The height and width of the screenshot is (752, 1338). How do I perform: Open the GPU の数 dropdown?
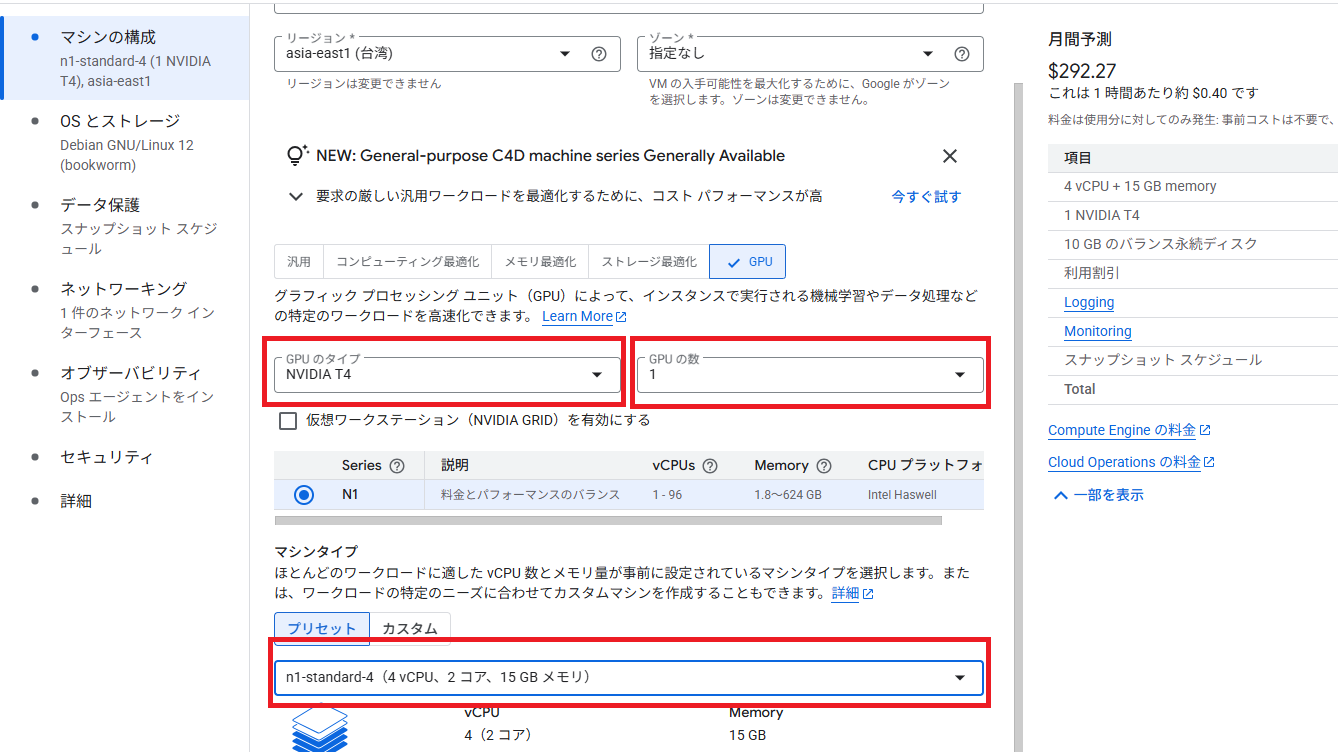tap(810, 375)
